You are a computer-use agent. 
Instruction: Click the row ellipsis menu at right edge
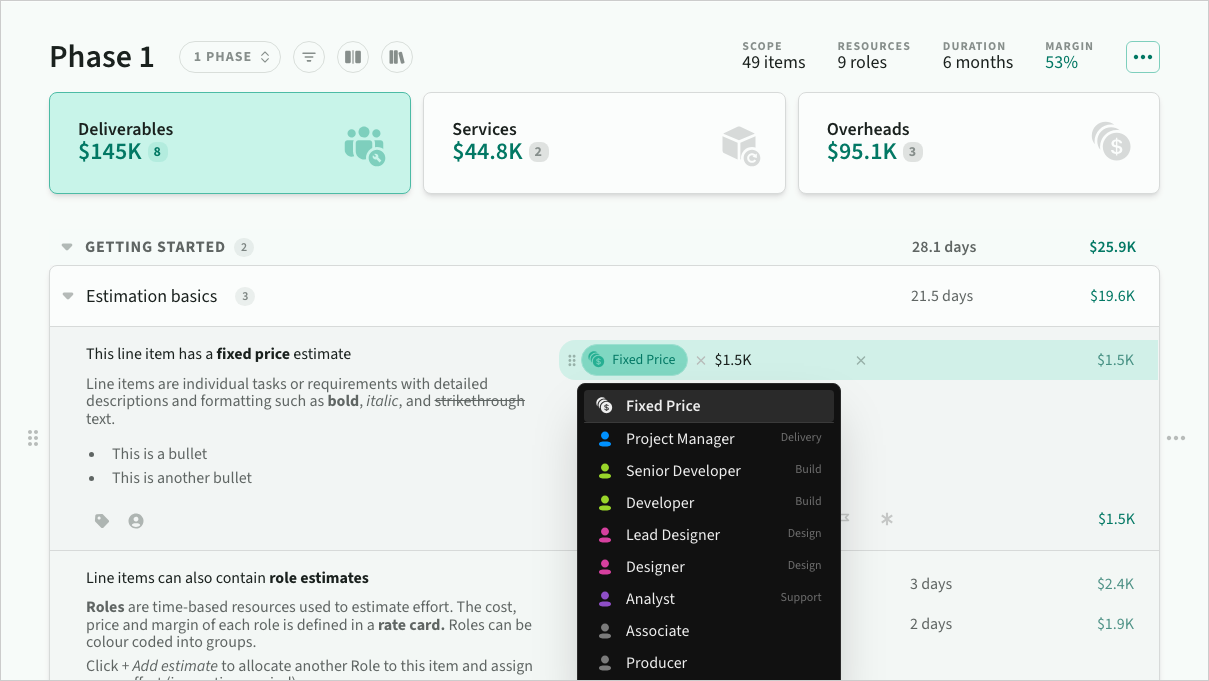point(1176,438)
